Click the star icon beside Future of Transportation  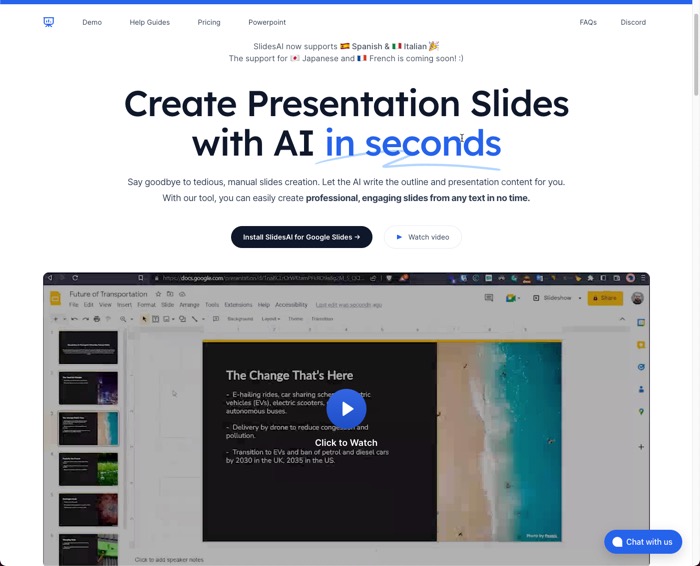pos(158,294)
